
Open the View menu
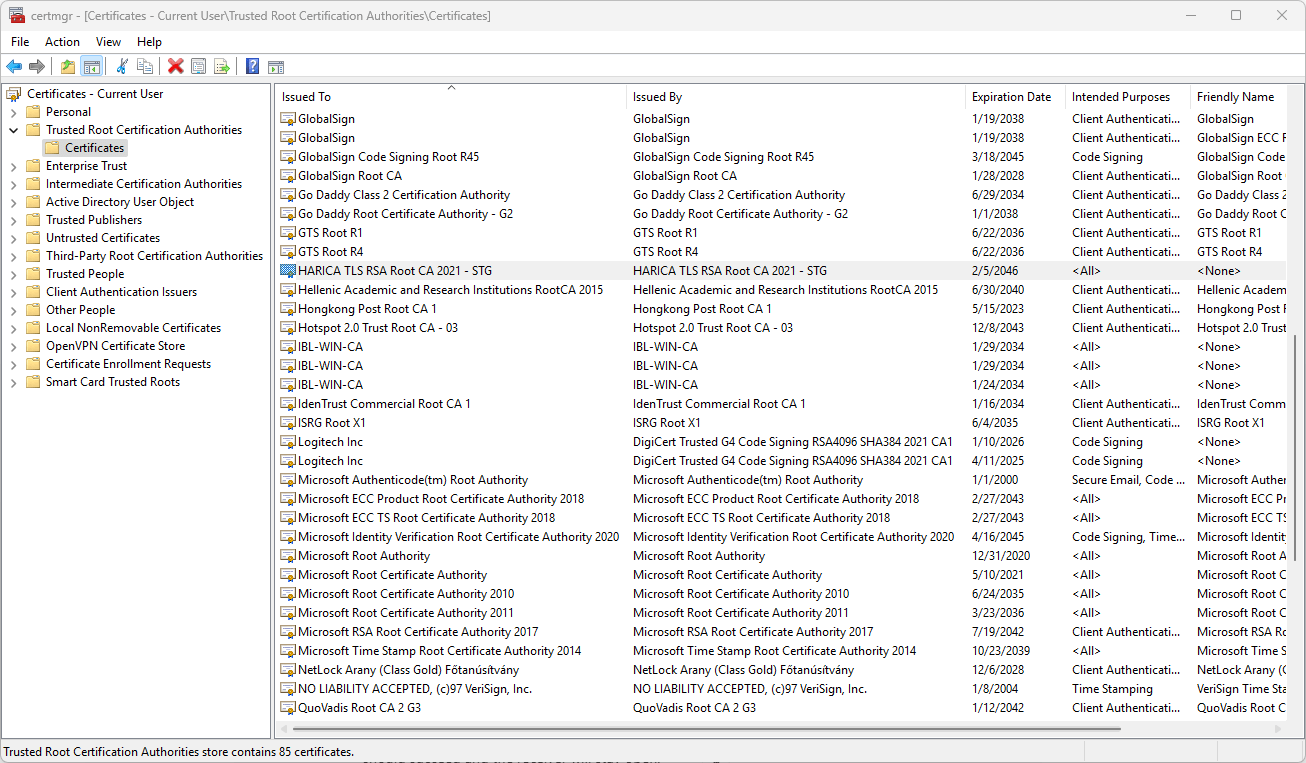coord(108,42)
